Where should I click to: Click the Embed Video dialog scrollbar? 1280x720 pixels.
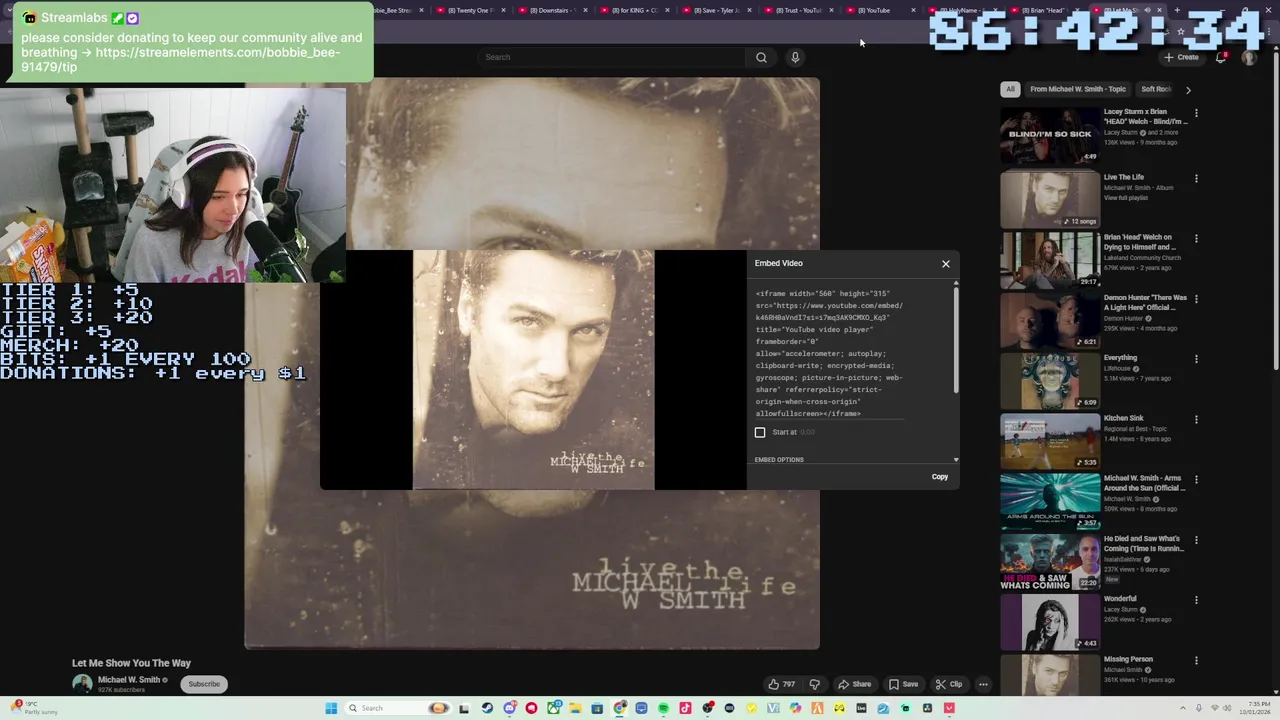[x=956, y=340]
